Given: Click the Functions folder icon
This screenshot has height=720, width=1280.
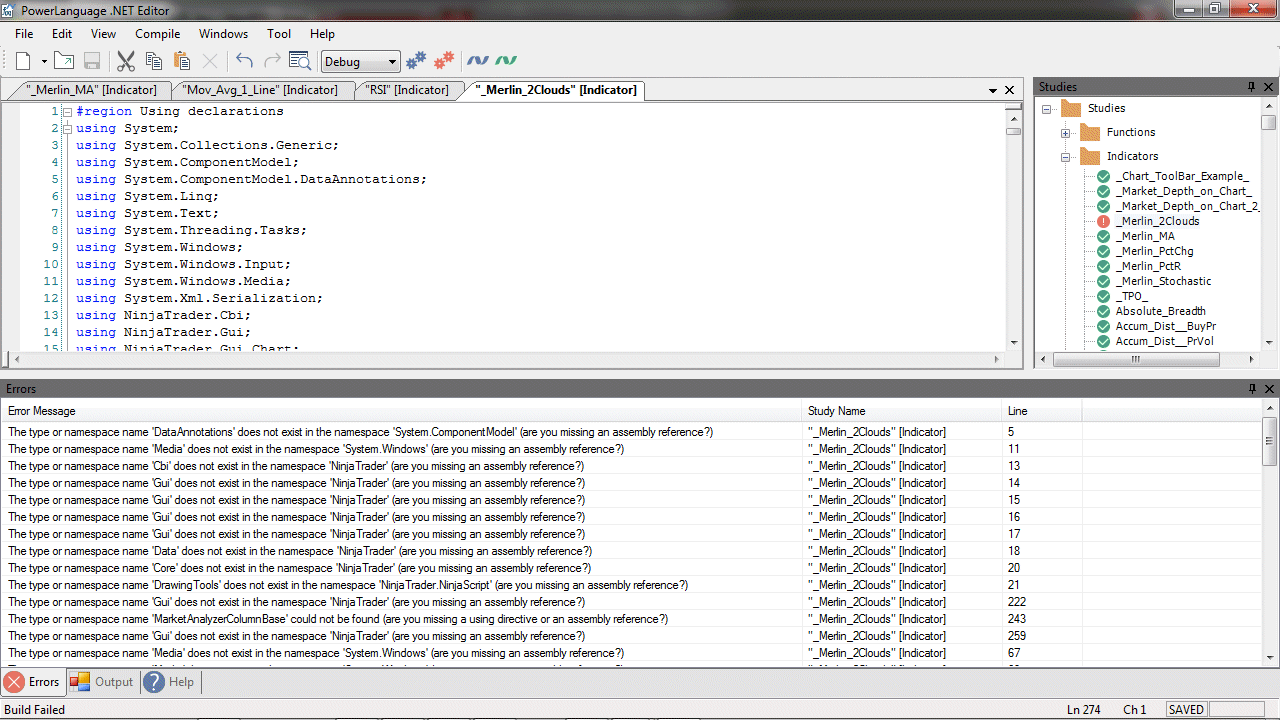Looking at the screenshot, I should pyautogui.click(x=1090, y=132).
